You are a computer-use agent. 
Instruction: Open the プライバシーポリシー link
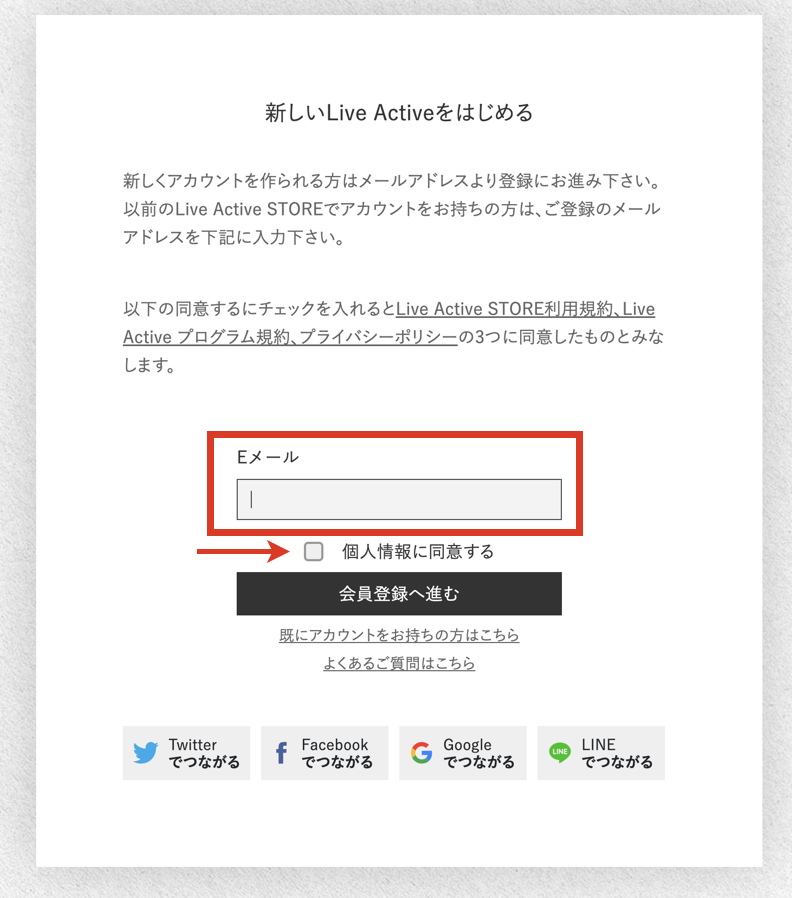[x=379, y=337]
